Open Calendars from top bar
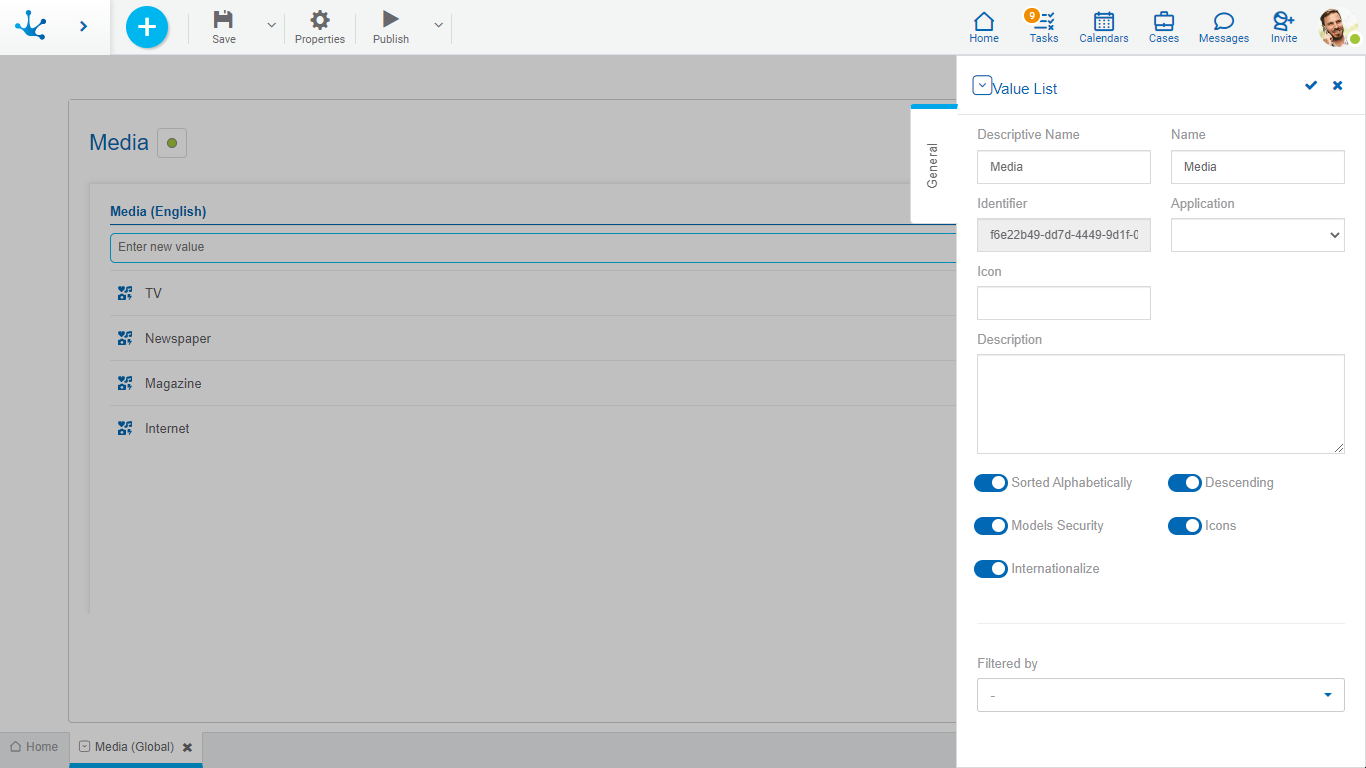This screenshot has width=1366, height=768. coord(1103,22)
